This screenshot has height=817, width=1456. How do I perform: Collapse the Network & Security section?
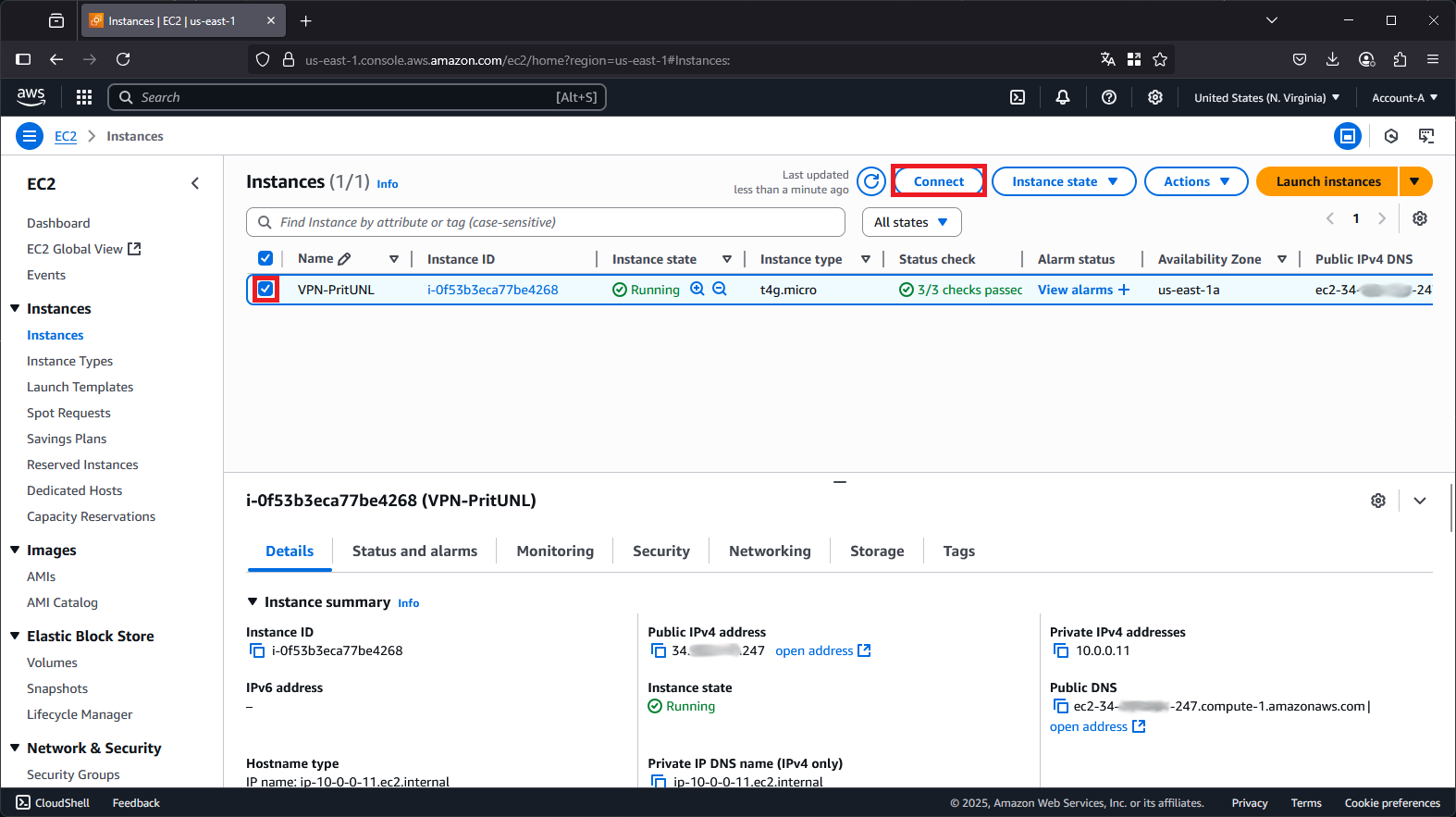click(15, 748)
